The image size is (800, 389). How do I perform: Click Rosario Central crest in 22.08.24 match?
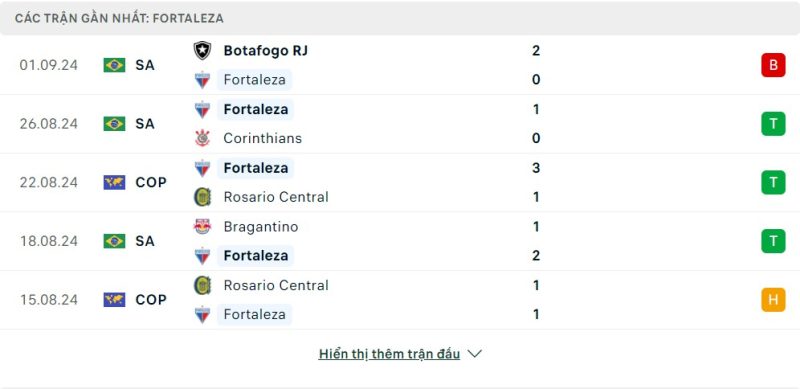(203, 197)
